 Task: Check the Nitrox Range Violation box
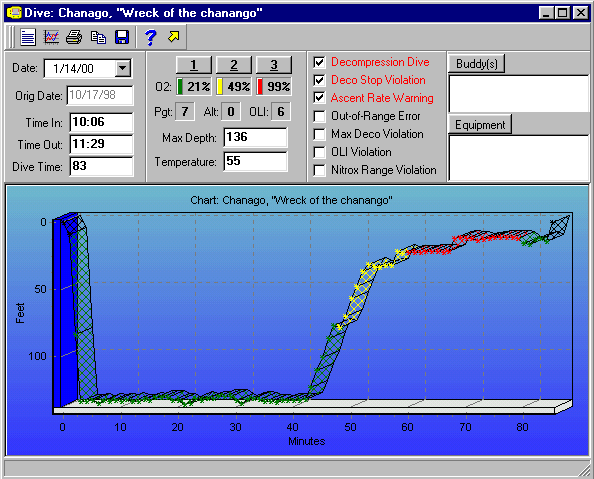click(x=319, y=170)
